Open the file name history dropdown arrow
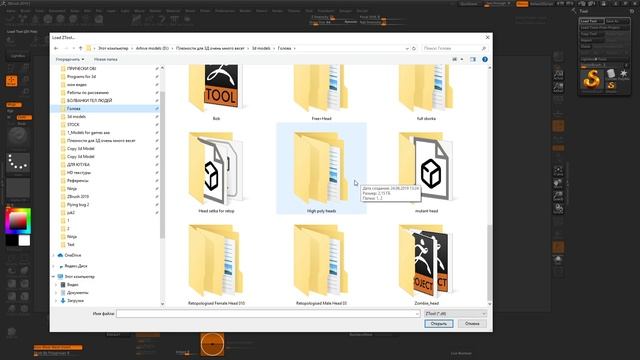Viewport: 640px width, 360px height. [417, 313]
